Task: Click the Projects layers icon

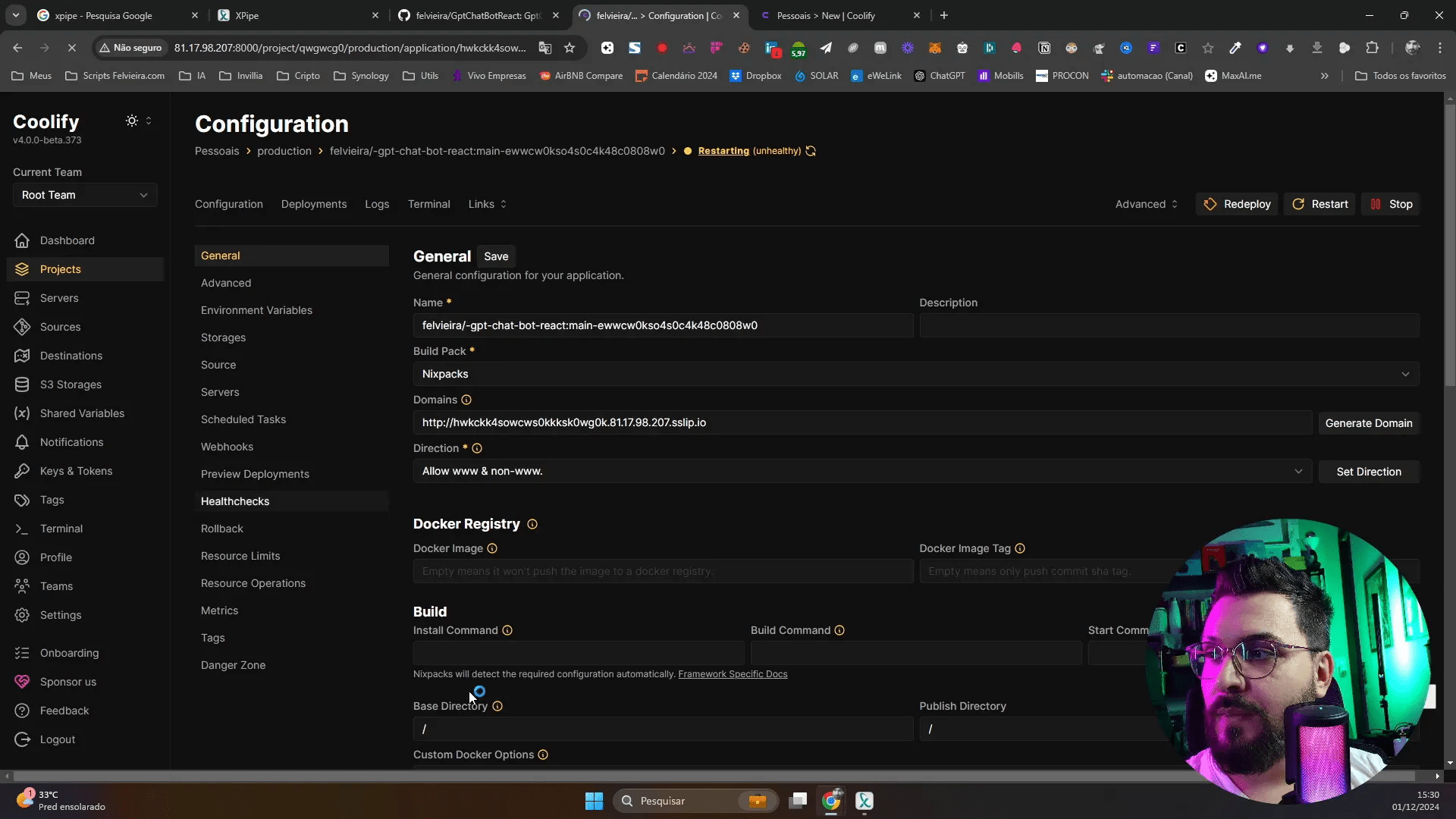Action: click(22, 269)
